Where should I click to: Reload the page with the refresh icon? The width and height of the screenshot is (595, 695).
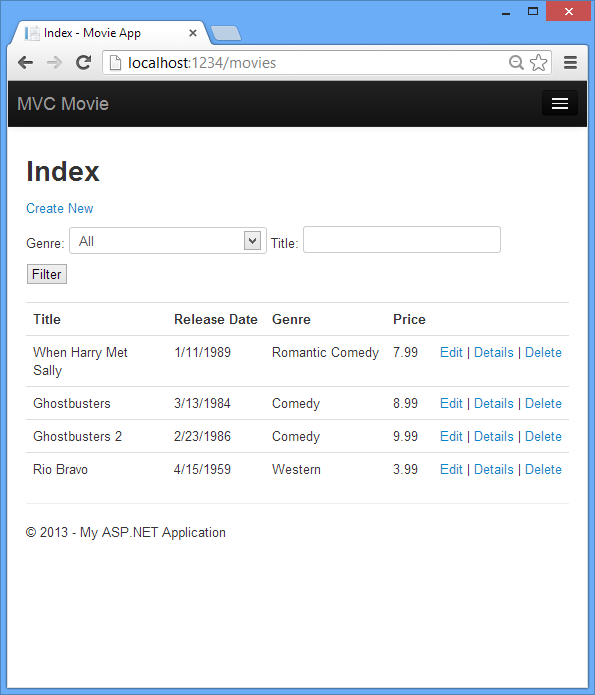(83, 63)
